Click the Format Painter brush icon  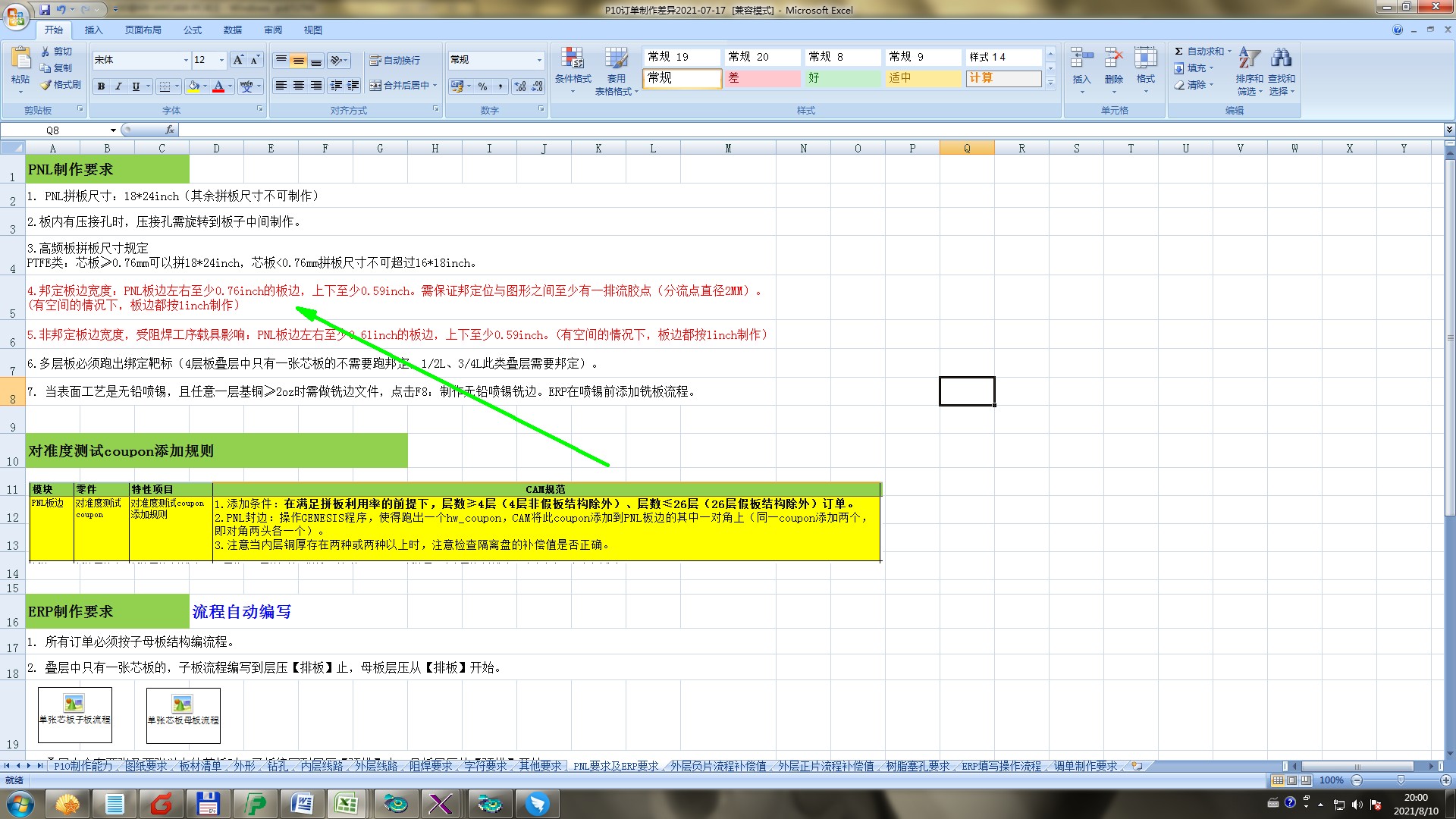coord(46,85)
